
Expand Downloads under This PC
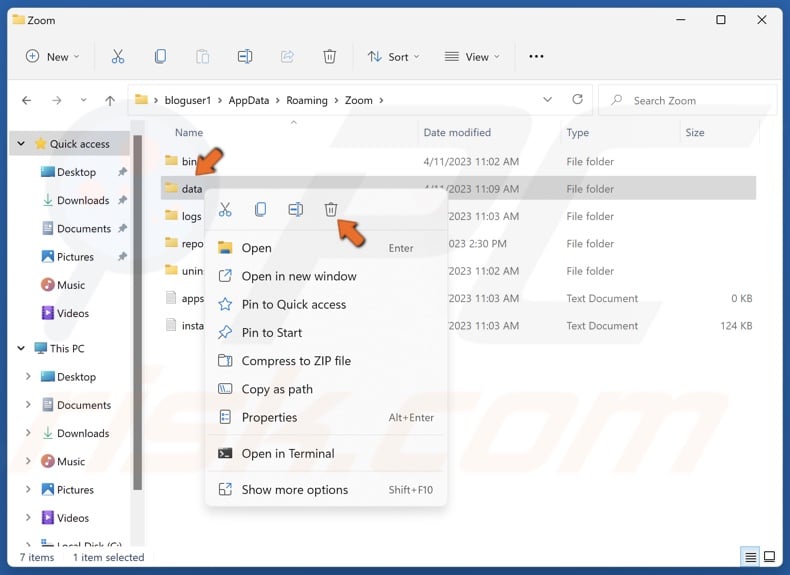(28, 433)
